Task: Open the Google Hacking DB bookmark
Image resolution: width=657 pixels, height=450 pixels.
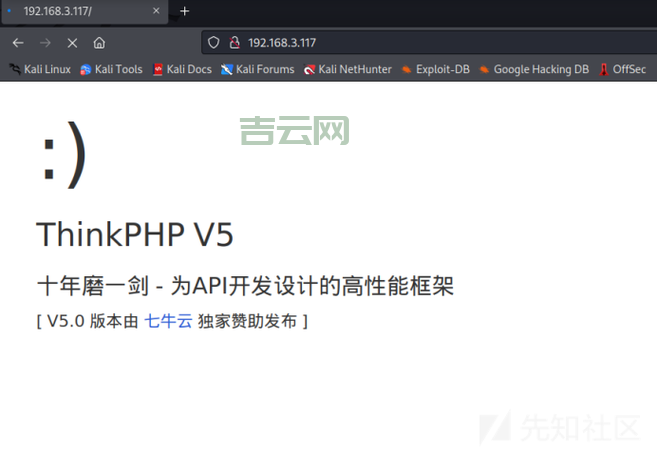Action: (534, 69)
